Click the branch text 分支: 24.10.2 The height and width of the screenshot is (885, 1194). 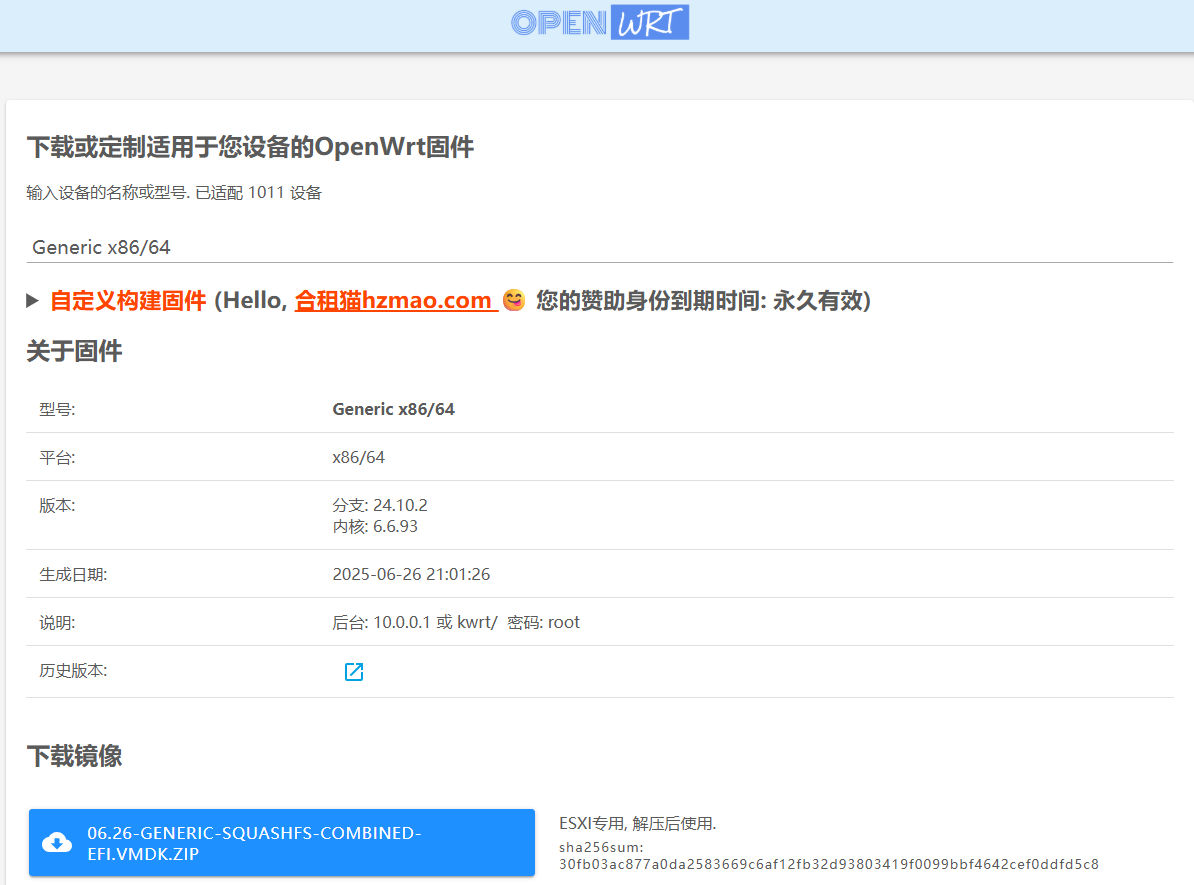380,505
